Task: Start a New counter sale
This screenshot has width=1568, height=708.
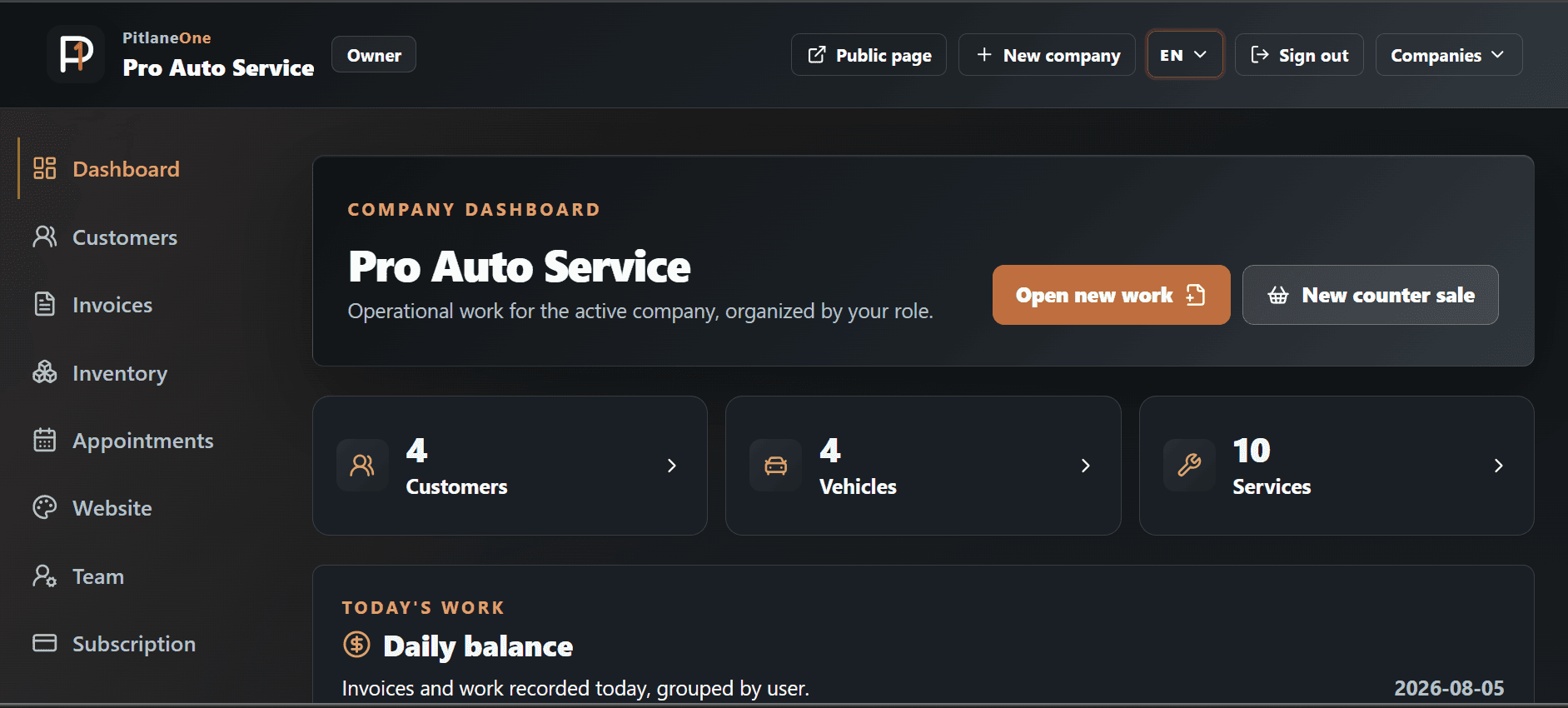Action: (1370, 295)
